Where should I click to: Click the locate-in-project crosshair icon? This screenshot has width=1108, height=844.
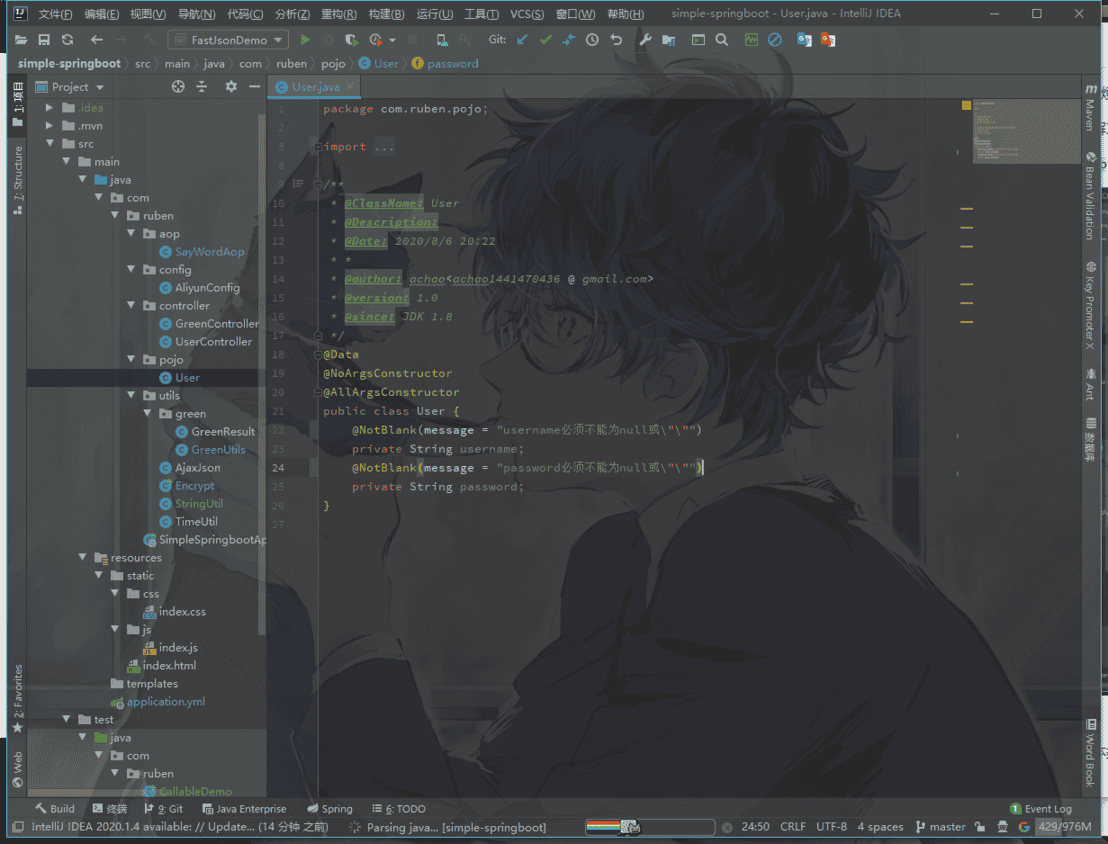pos(178,87)
